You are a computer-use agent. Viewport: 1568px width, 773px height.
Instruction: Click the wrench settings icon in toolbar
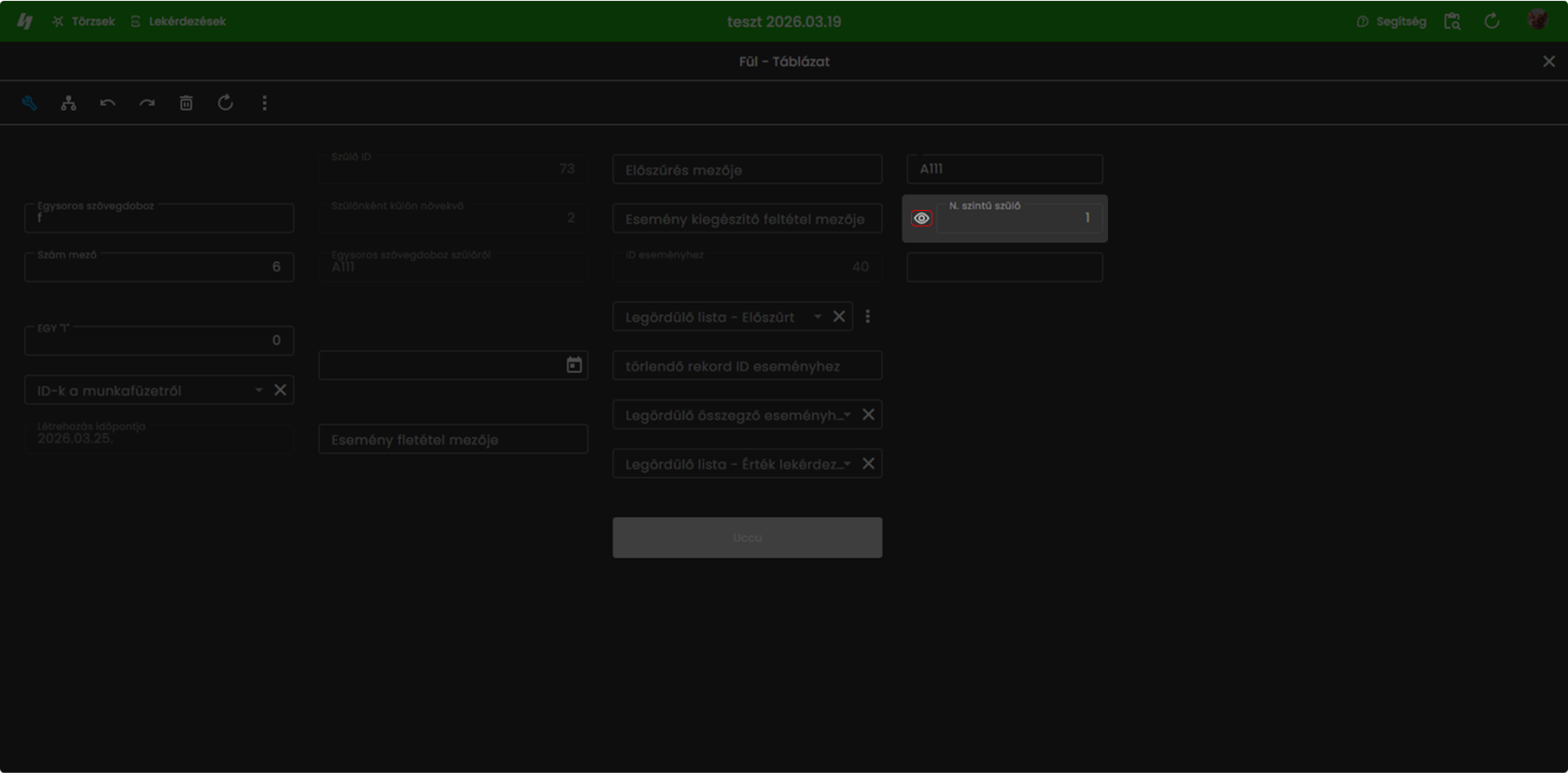[x=29, y=103]
